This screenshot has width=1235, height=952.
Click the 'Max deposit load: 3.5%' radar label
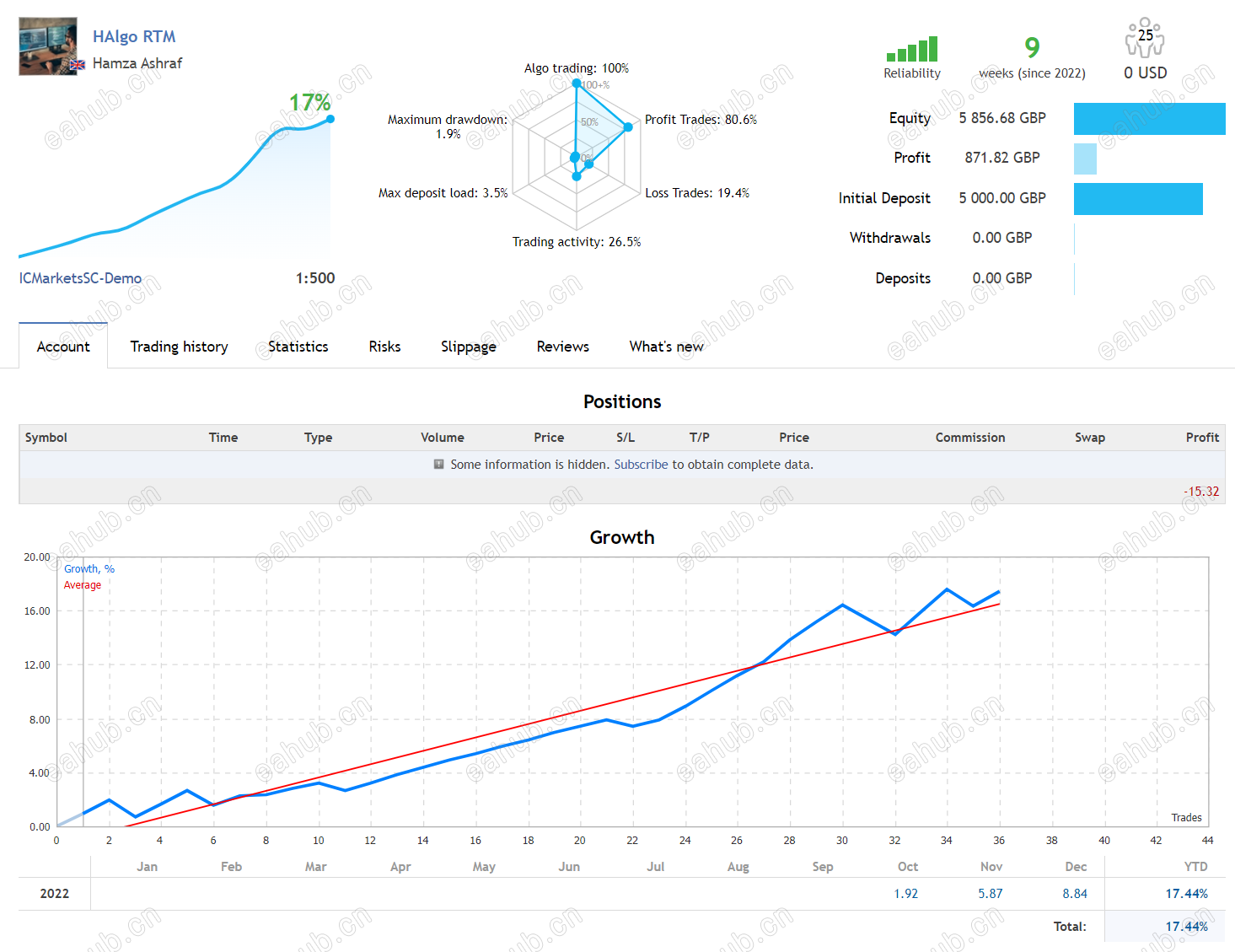point(443,193)
